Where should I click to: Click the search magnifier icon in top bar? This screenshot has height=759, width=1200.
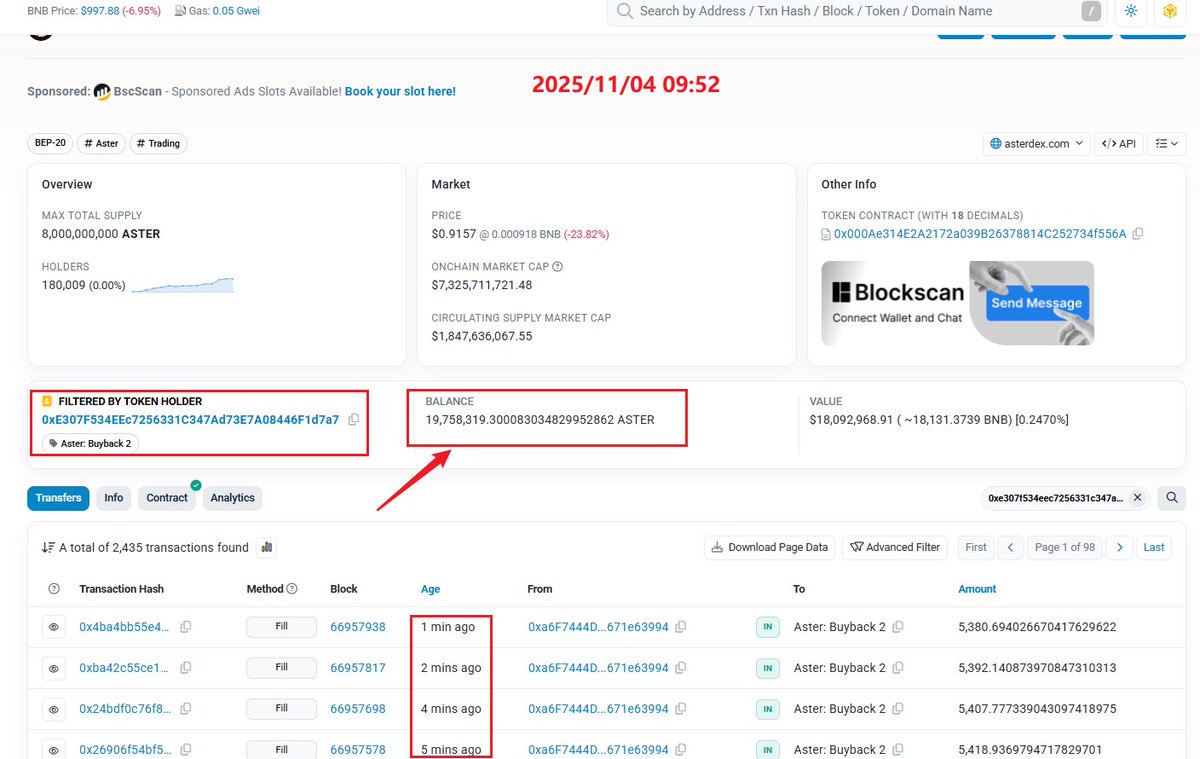[624, 11]
